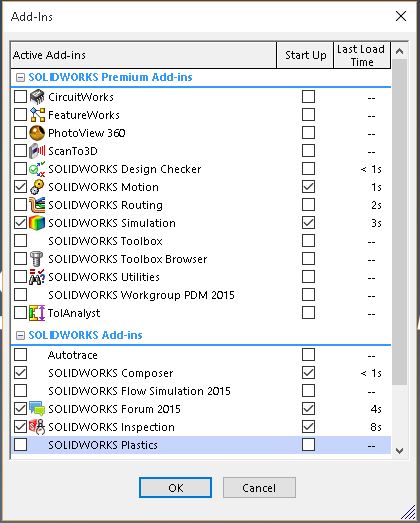This screenshot has width=420, height=523.
Task: Click the SOLIDWORKS Motion gears icon
Action: [x=37, y=187]
